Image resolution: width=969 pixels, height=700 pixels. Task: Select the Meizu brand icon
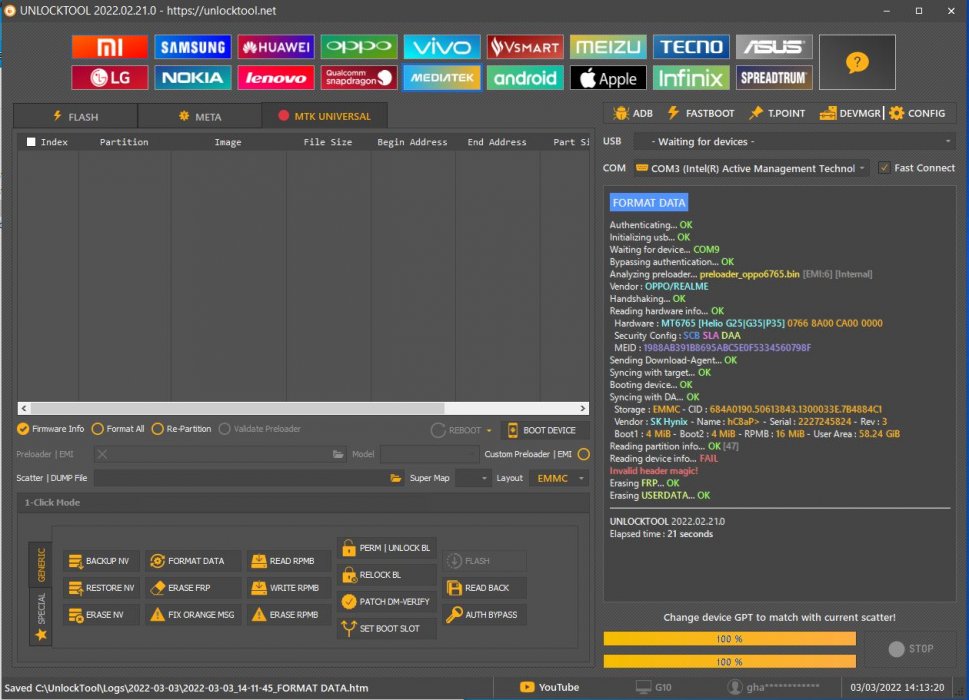click(x=608, y=47)
